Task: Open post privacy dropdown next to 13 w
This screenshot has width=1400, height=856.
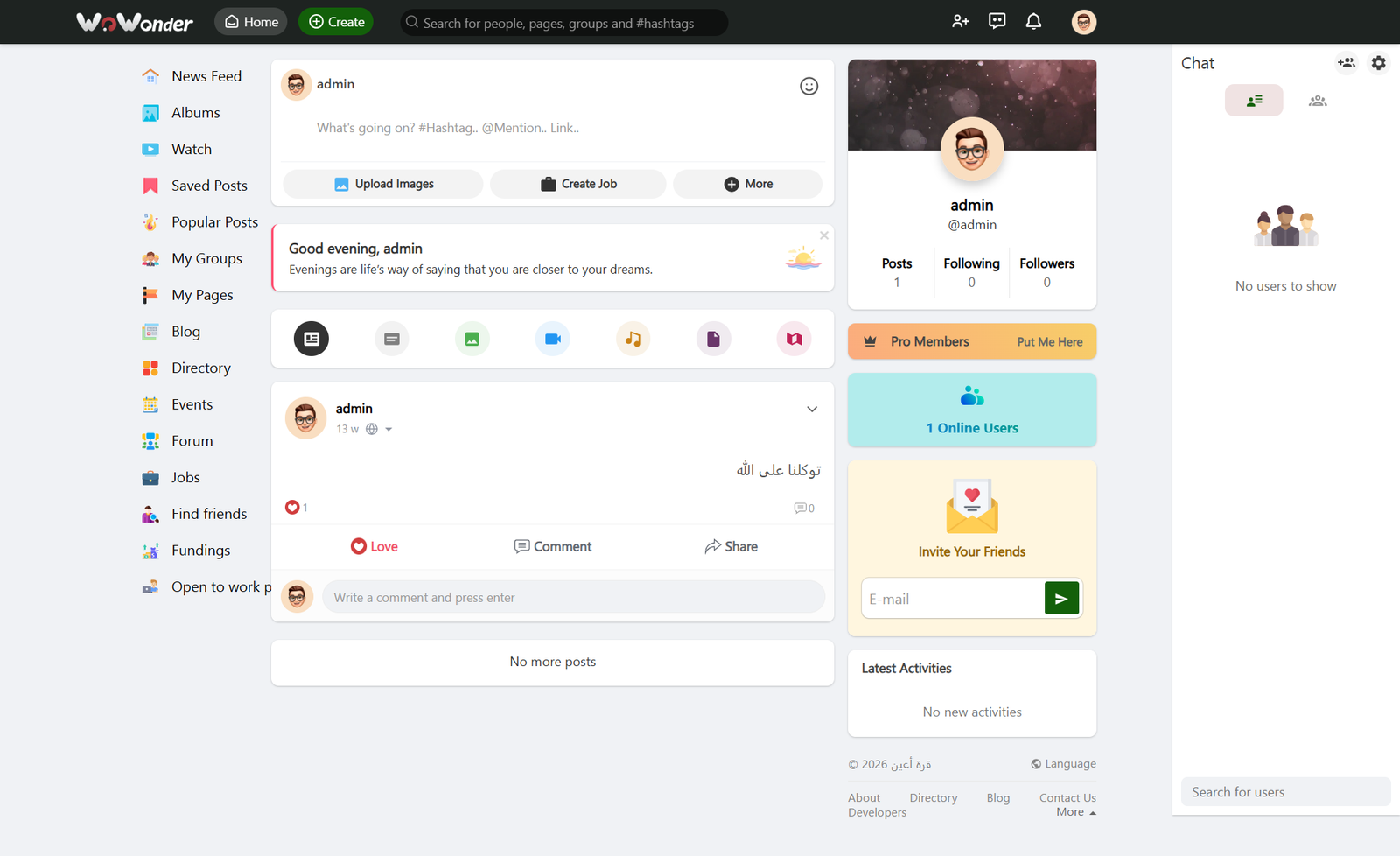Action: click(379, 429)
